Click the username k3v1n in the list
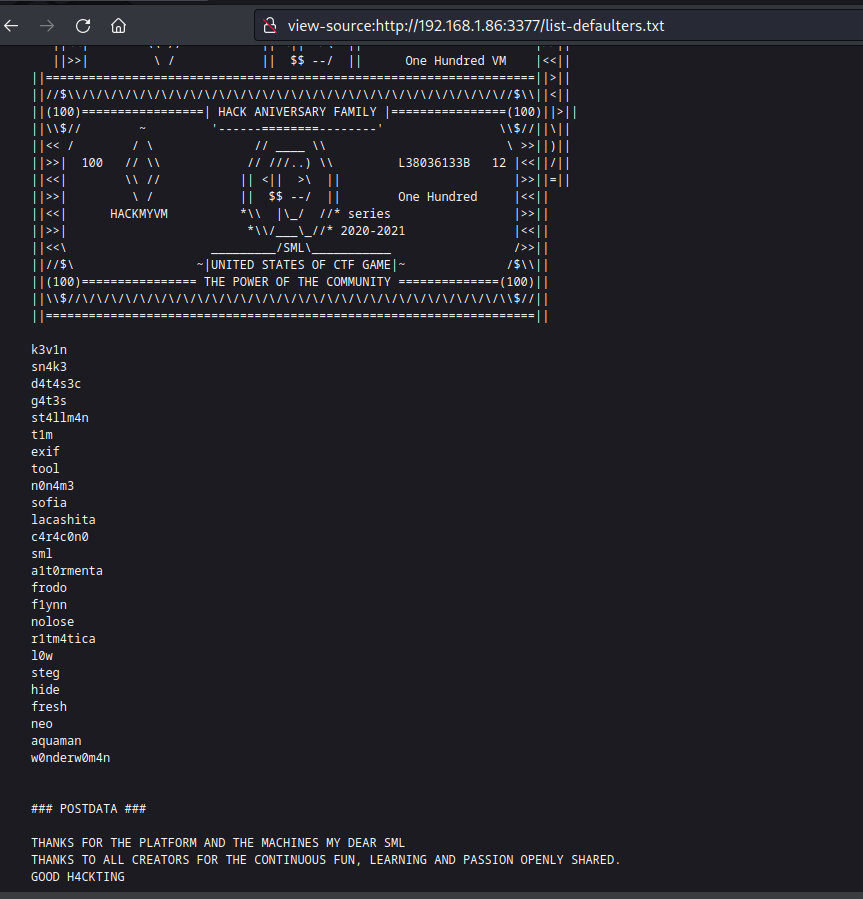Screen dimensions: 863x899 point(49,349)
